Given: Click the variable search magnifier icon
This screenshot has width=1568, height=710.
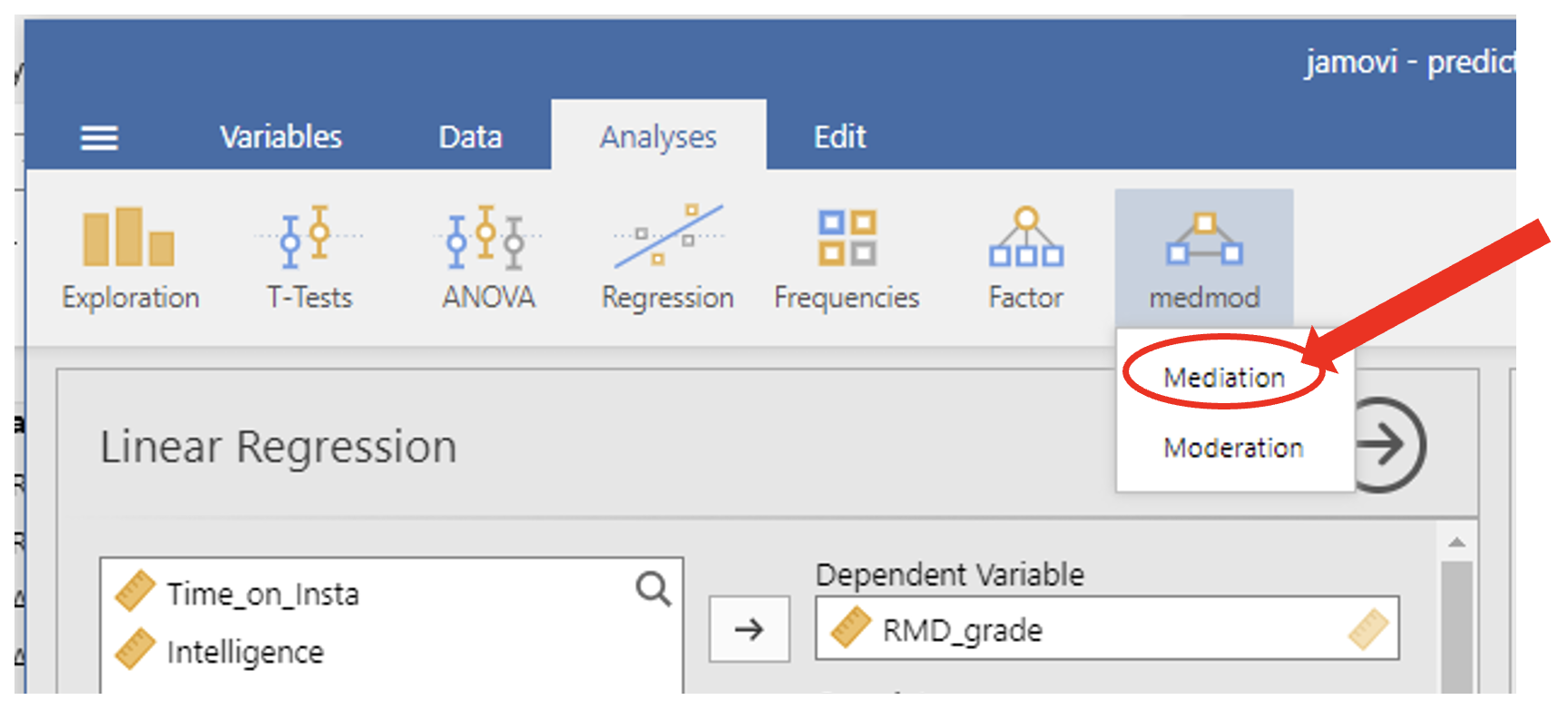Looking at the screenshot, I should tap(652, 589).
